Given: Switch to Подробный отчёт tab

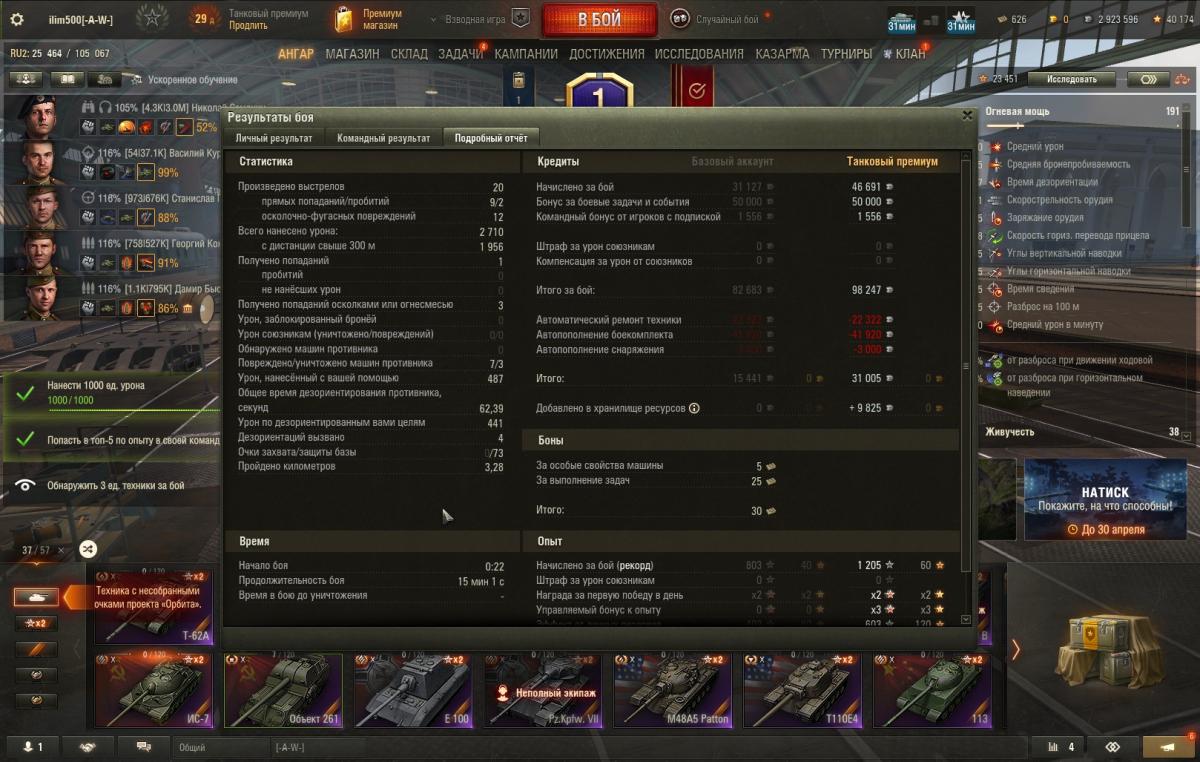Looking at the screenshot, I should pyautogui.click(x=491, y=138).
